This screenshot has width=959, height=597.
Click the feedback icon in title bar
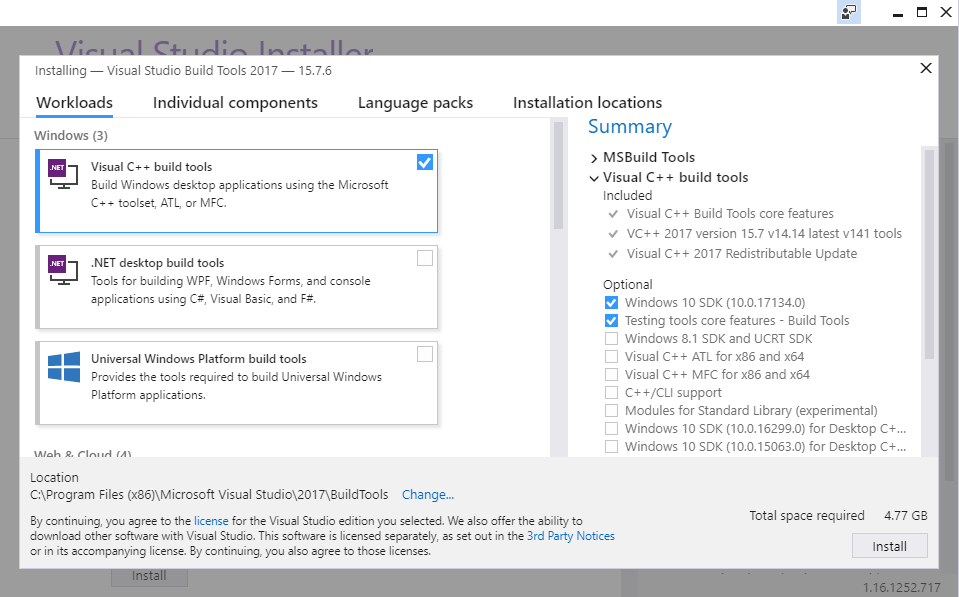point(848,12)
